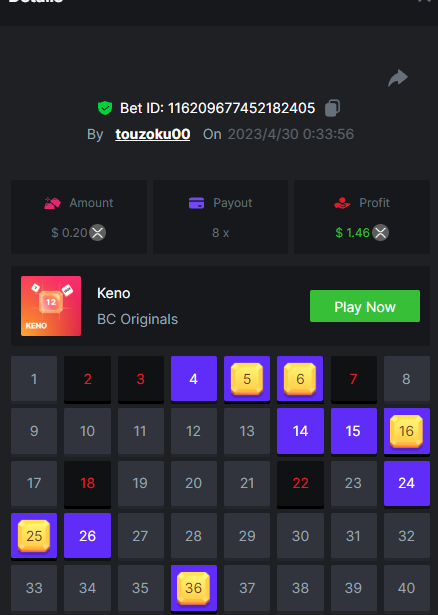Click purple tile number 14

click(x=300, y=431)
